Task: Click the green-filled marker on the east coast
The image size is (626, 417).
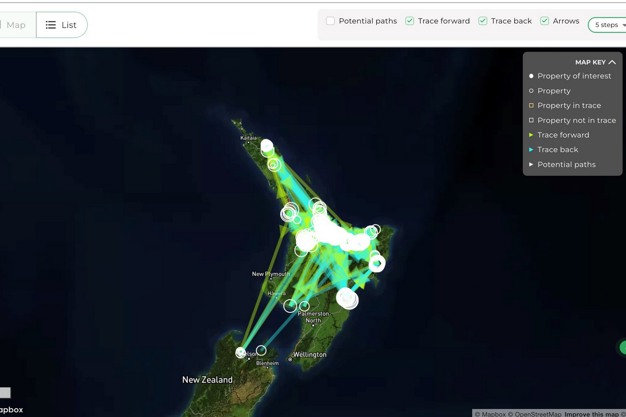Action: pos(377,264)
